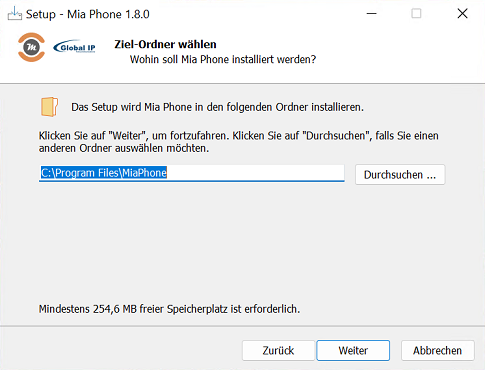Click the orange Mia Phone logo icon
The image size is (485, 370).
tap(31, 47)
